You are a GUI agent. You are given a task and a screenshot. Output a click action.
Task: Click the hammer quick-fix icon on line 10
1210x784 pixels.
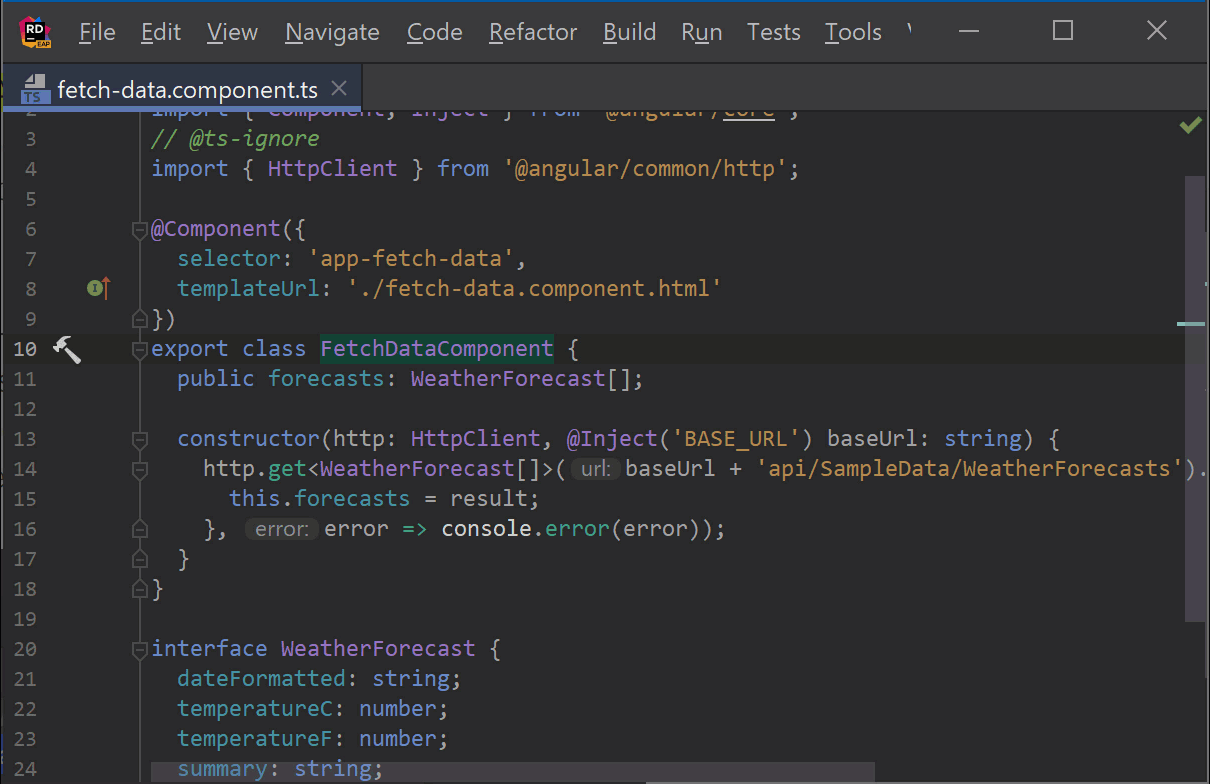(x=66, y=349)
